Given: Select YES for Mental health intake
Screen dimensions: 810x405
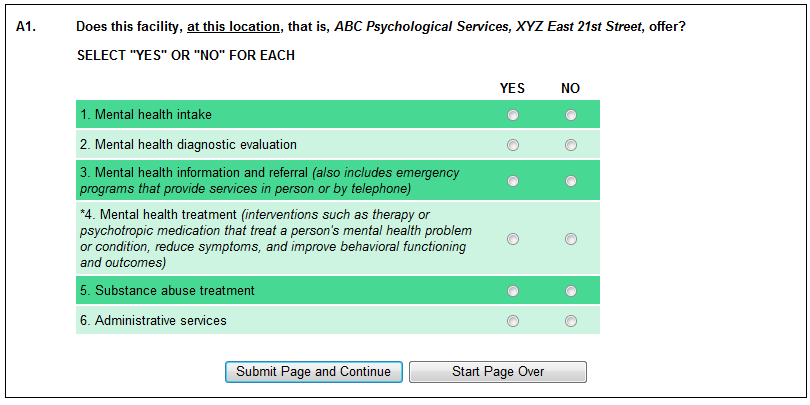Looking at the screenshot, I should point(513,115).
